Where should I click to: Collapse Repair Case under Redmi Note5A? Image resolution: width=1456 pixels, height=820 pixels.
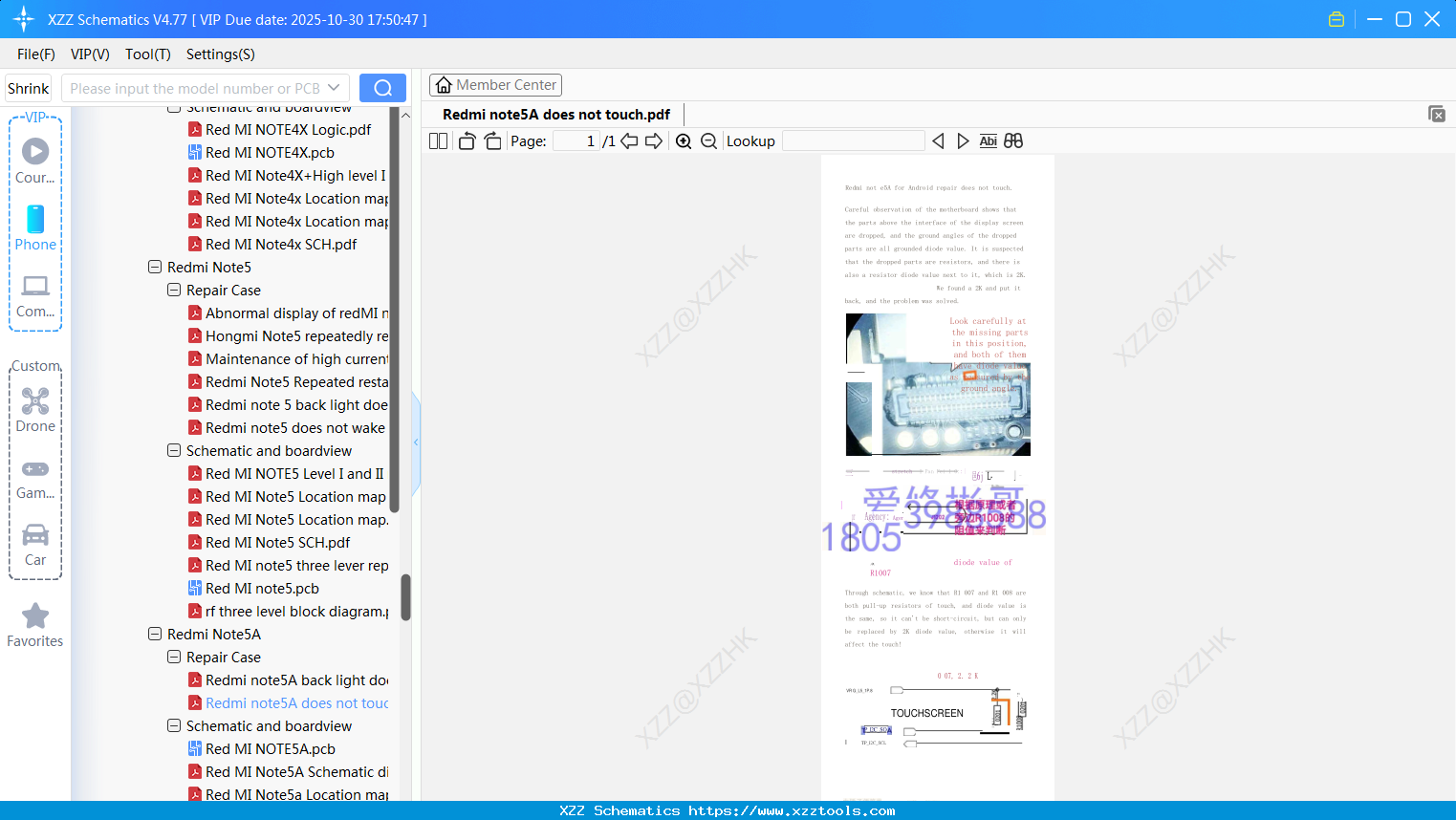coord(174,658)
